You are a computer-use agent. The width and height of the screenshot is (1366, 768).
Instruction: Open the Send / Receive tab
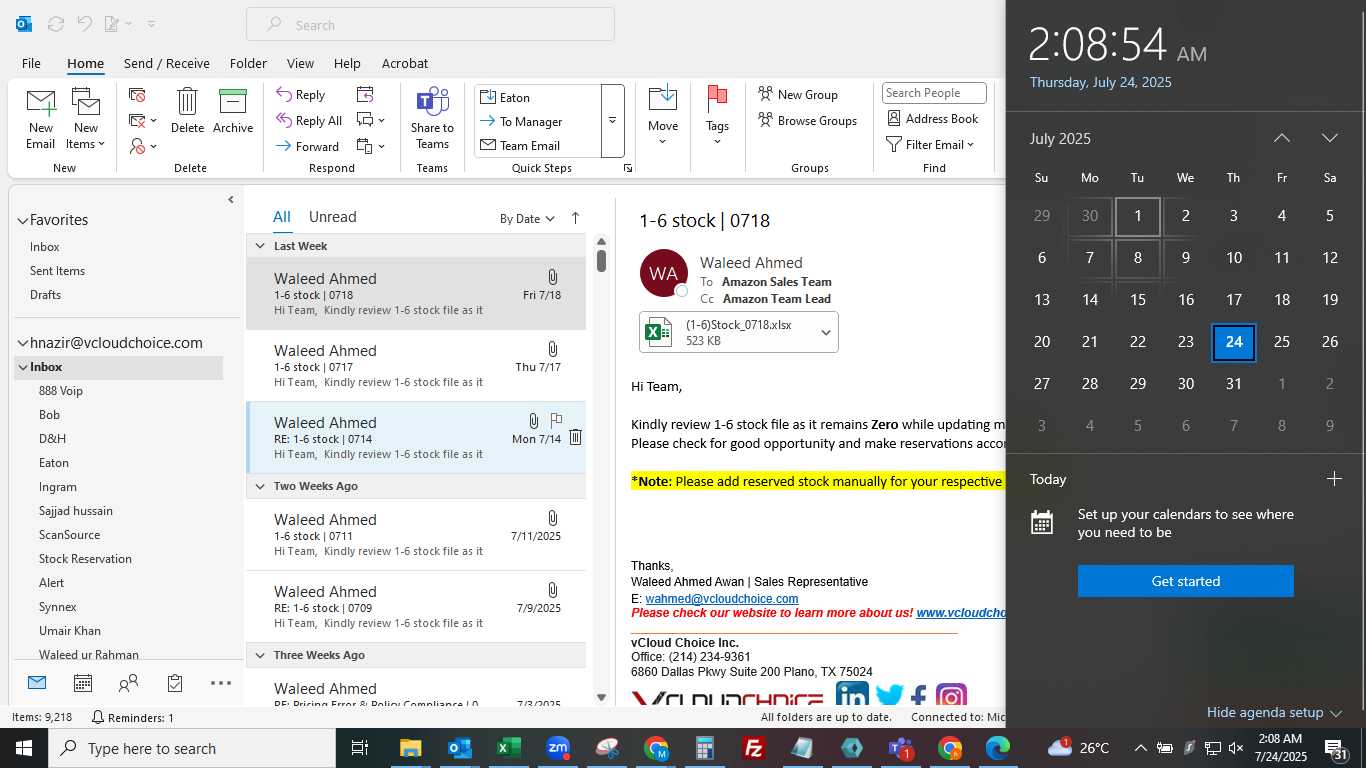[167, 63]
